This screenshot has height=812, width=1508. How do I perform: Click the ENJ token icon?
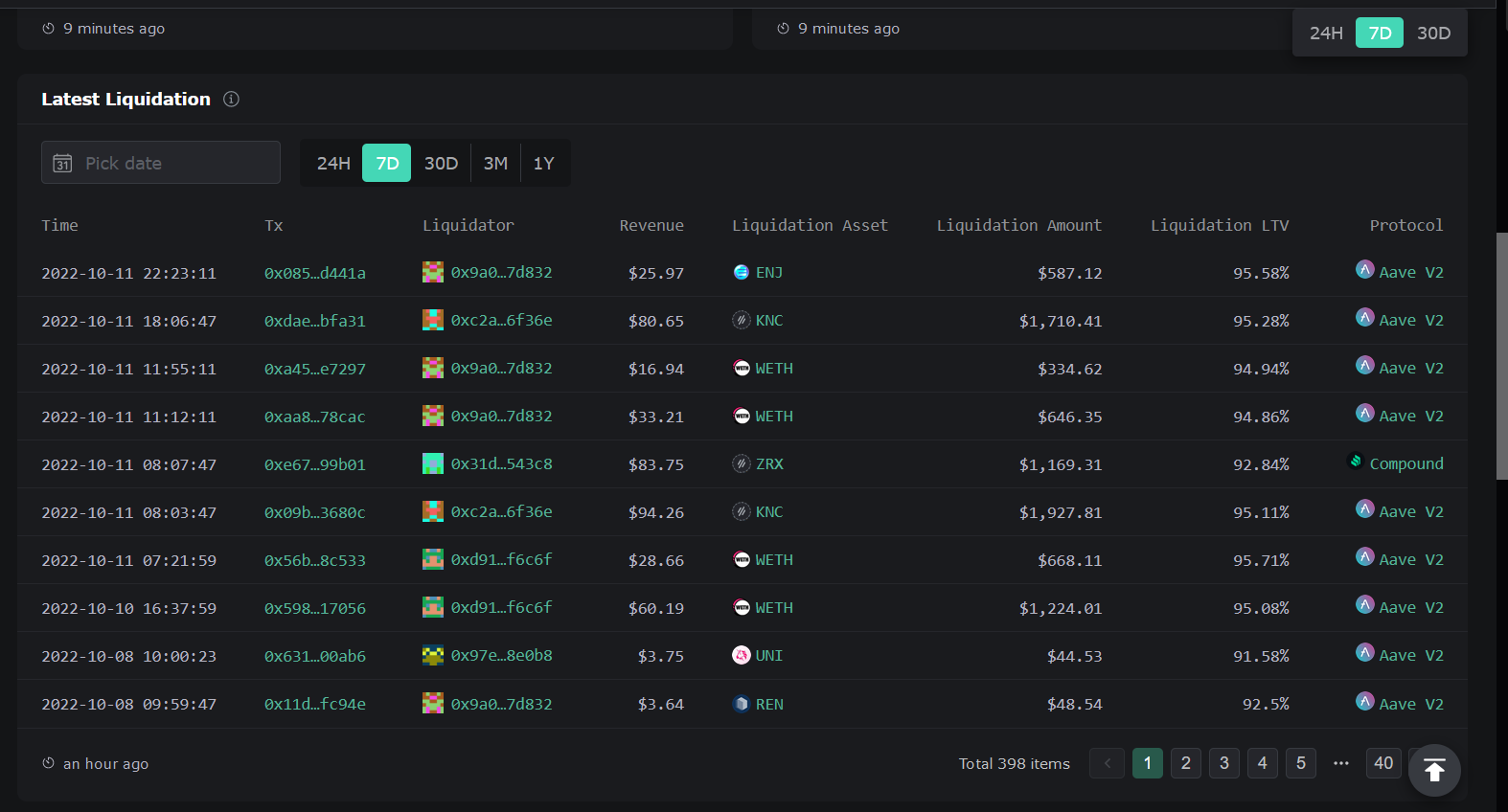click(741, 273)
